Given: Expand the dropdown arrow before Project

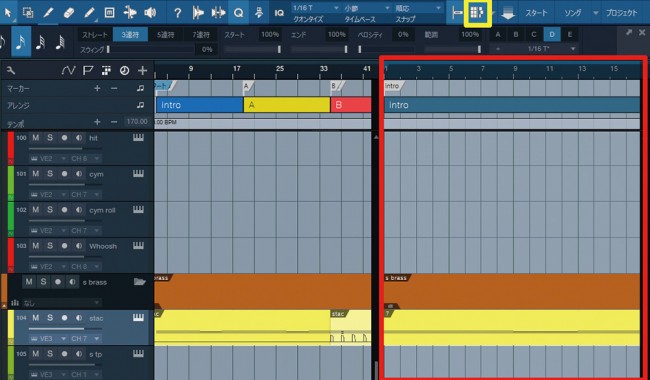Looking at the screenshot, I should [x=595, y=13].
